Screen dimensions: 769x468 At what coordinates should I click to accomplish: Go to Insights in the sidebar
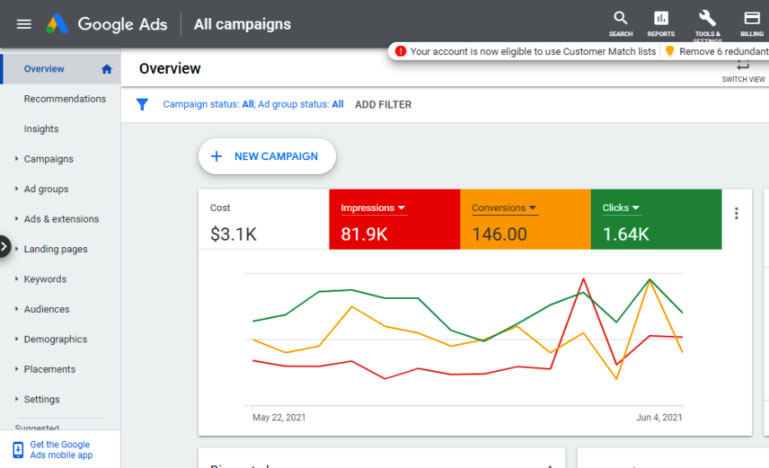tap(41, 129)
